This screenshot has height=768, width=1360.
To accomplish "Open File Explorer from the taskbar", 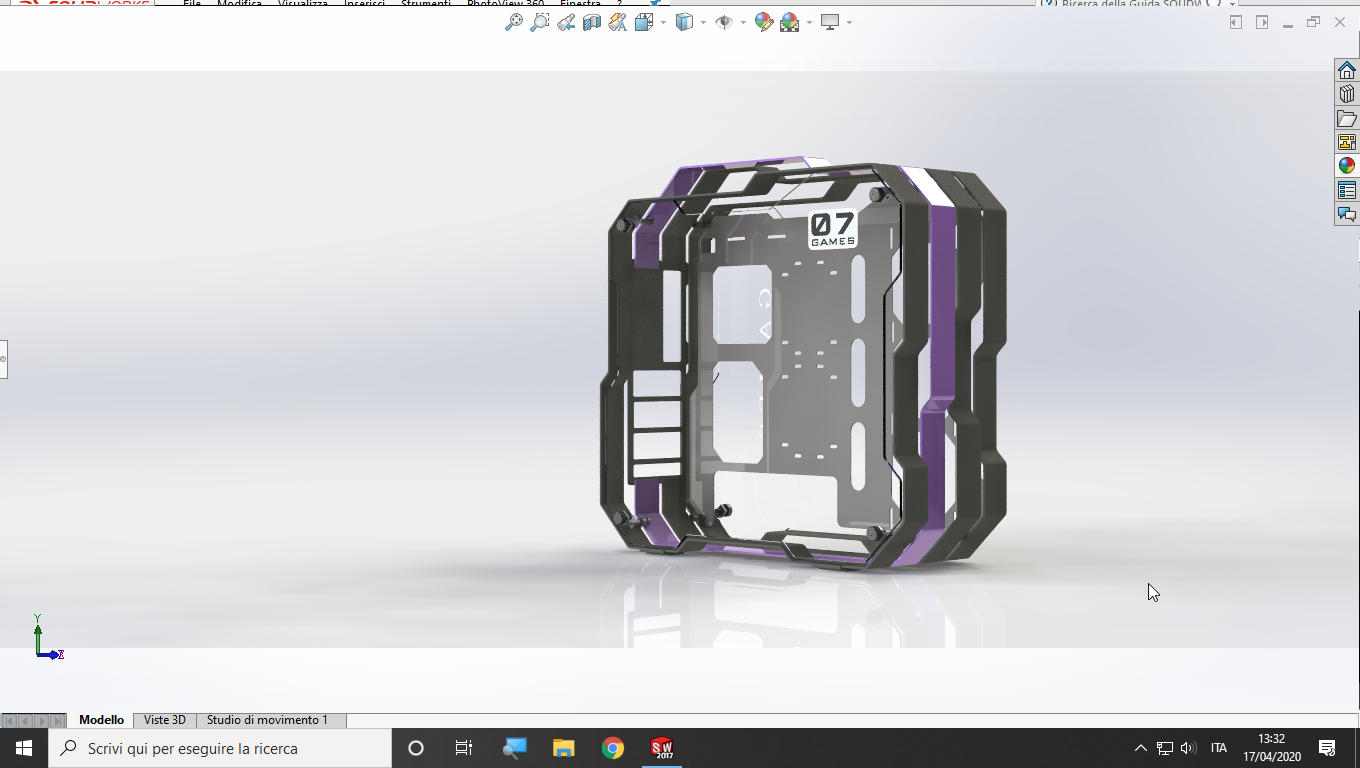I will (564, 748).
